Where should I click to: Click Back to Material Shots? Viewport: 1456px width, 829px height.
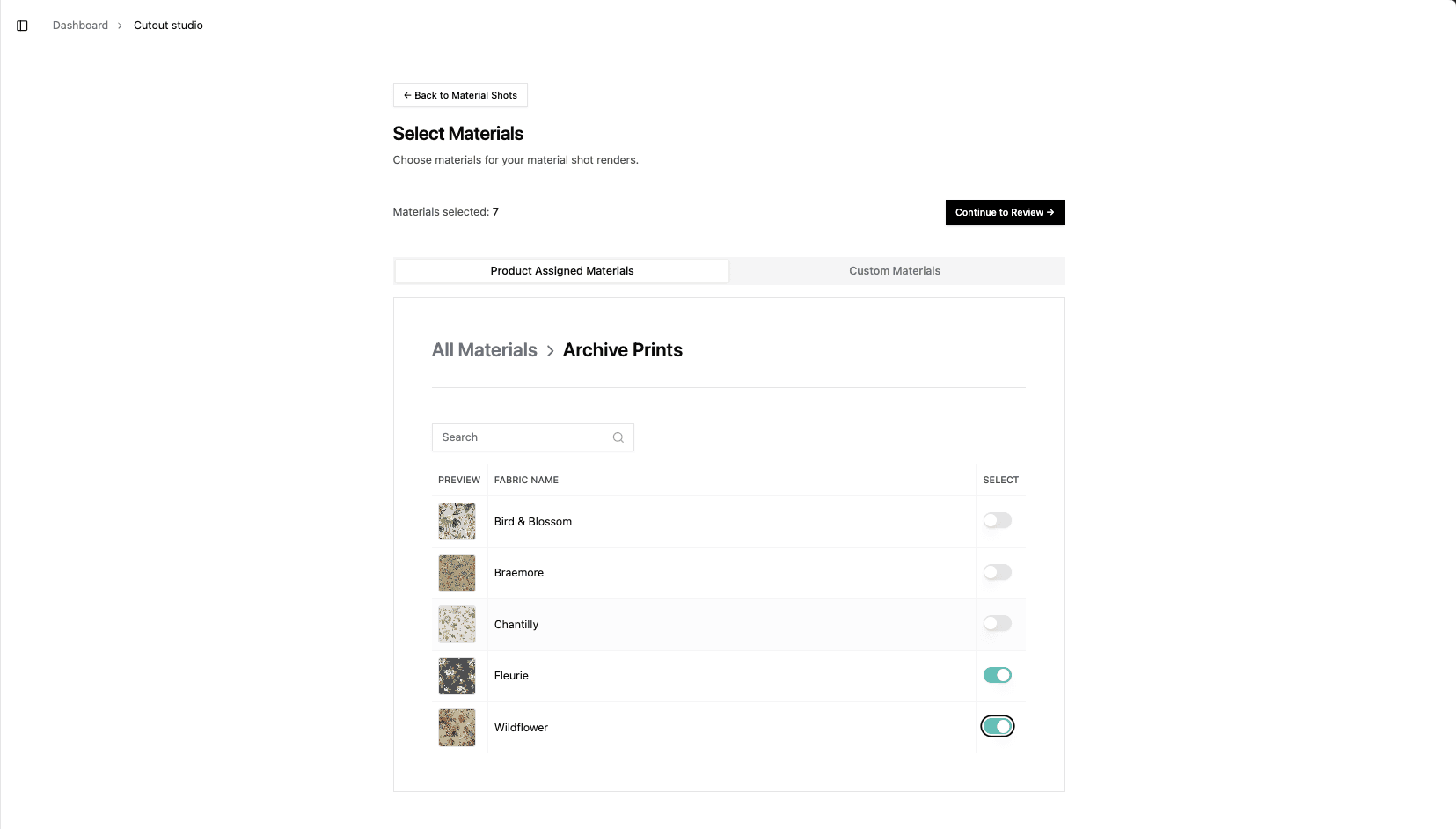click(459, 95)
